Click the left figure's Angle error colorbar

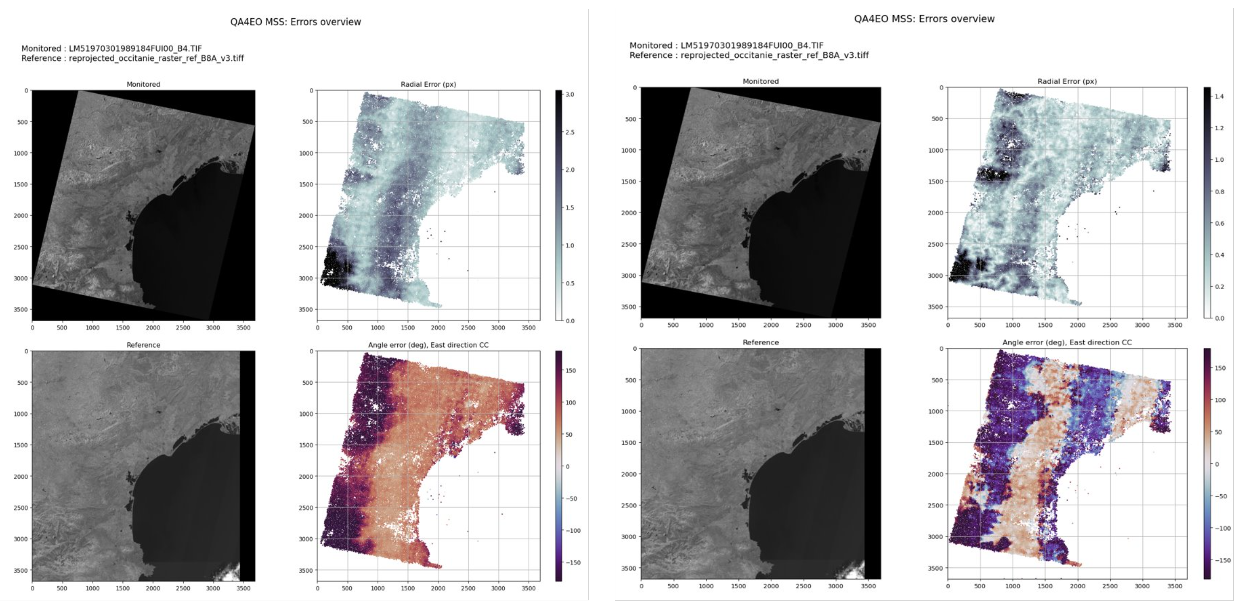click(x=559, y=465)
